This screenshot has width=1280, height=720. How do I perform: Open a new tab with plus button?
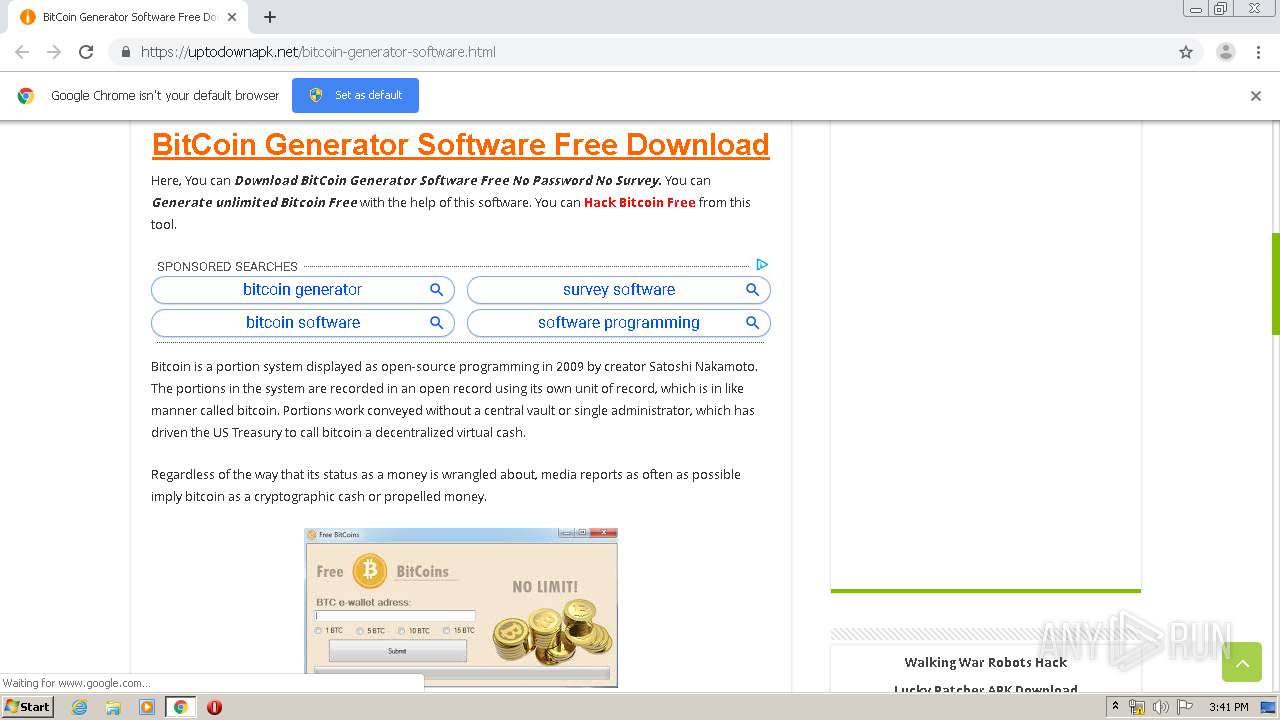point(270,17)
